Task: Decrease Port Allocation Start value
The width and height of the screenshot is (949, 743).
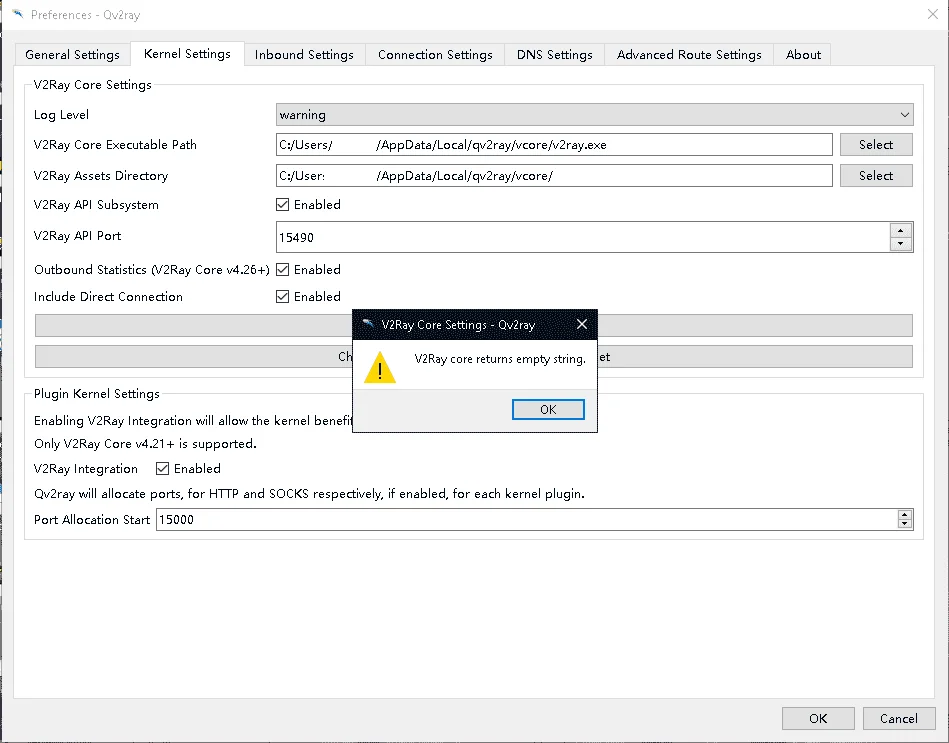Action: (905, 524)
